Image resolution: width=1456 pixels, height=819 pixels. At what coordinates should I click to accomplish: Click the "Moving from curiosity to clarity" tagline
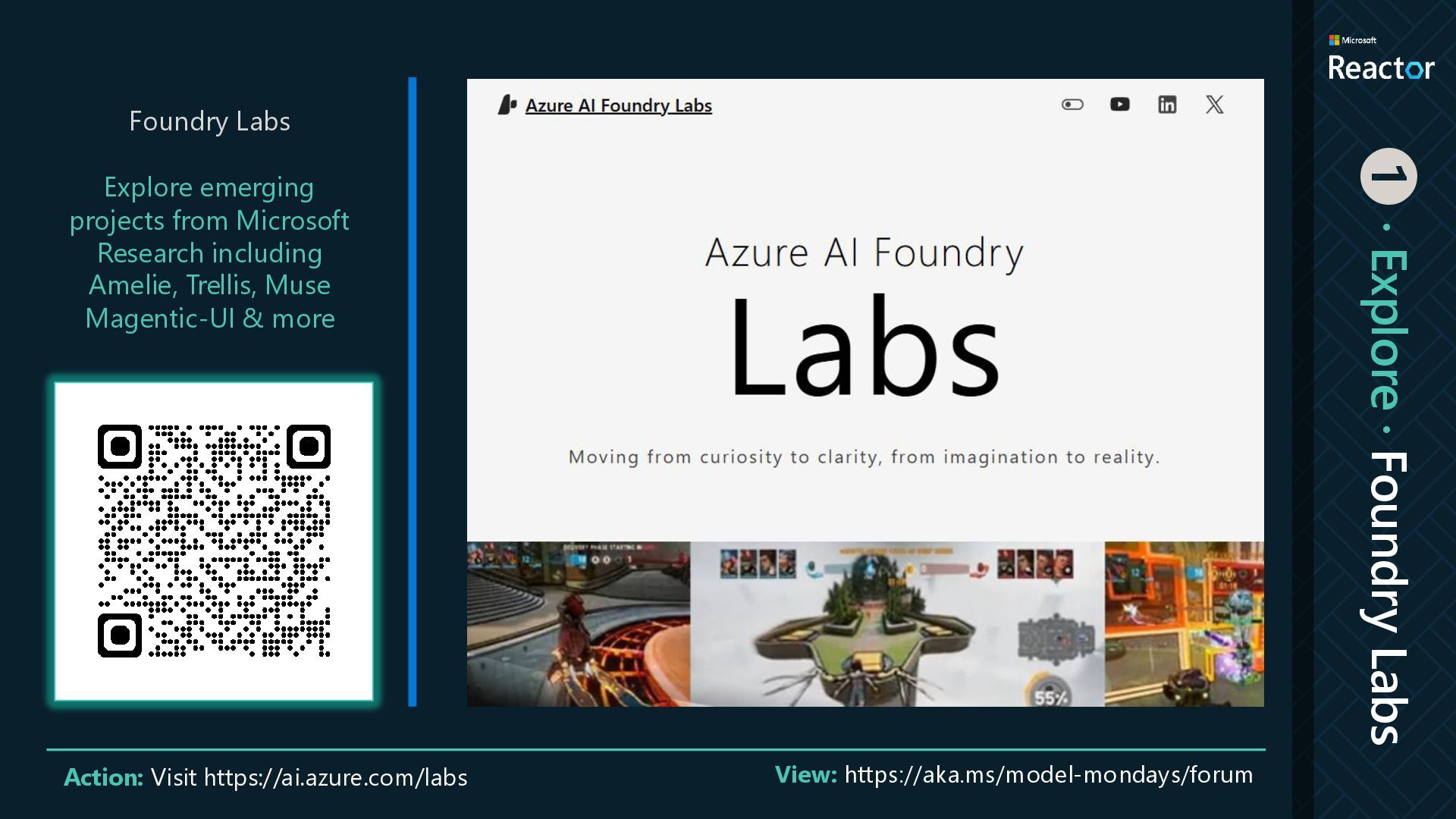[864, 457]
